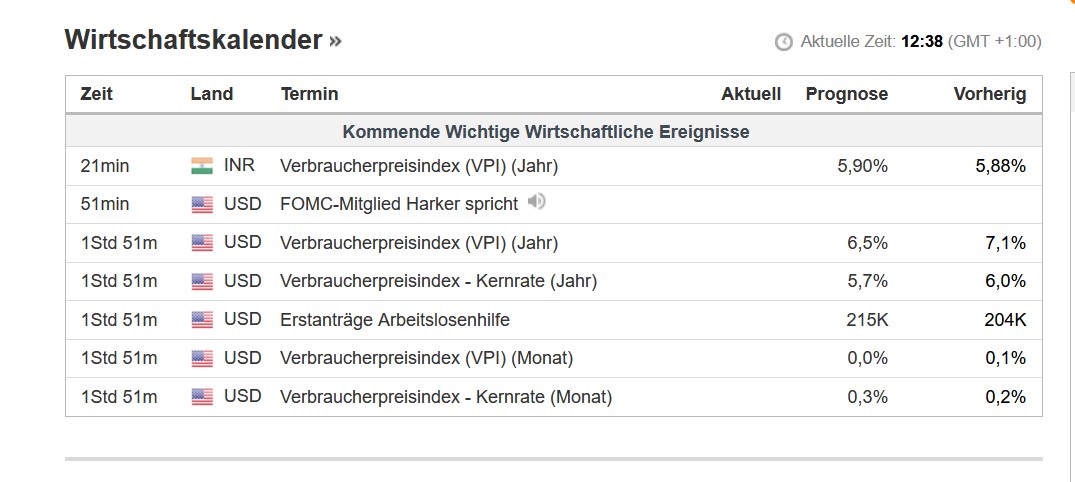The image size is (1075, 482).
Task: Click the US flag in the FOMC-Mitglied Harker row
Action: [x=202, y=204]
